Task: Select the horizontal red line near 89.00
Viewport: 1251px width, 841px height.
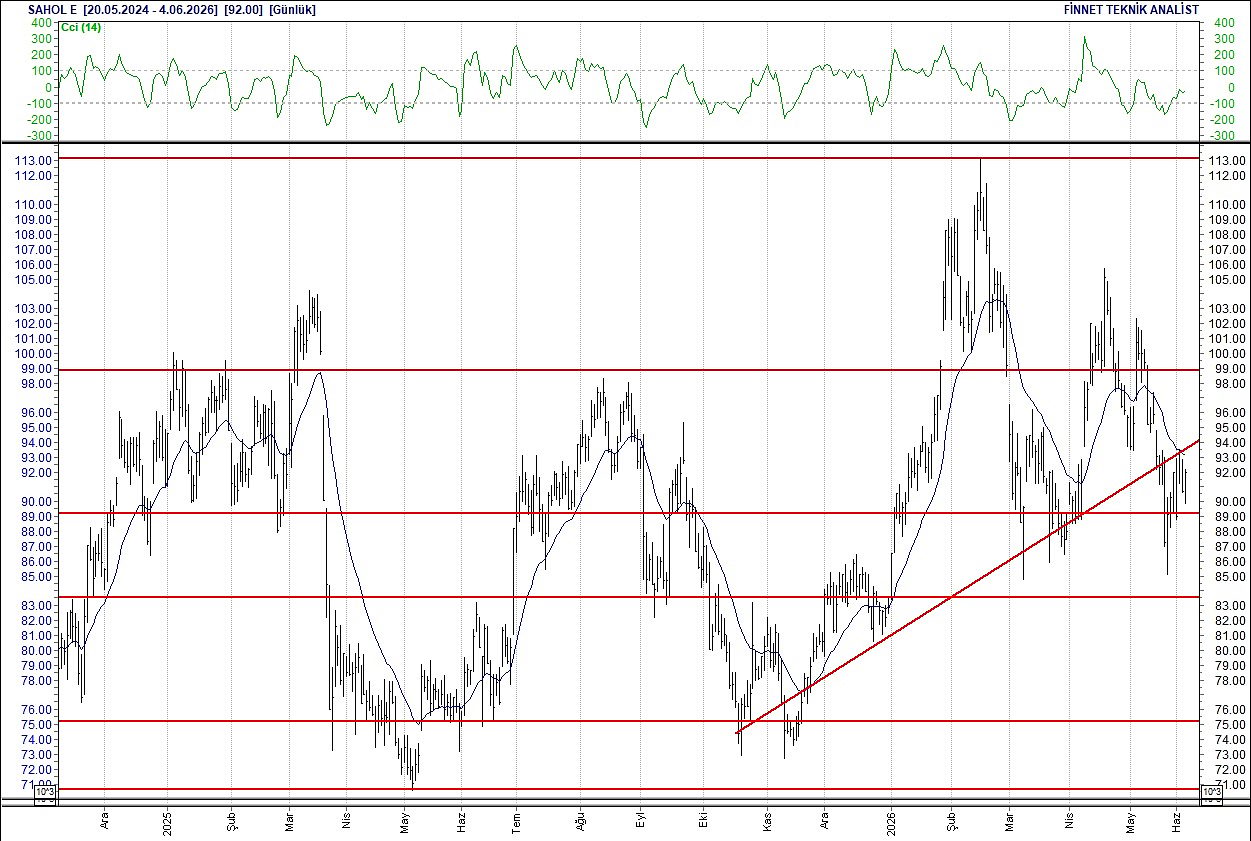Action: coord(628,513)
